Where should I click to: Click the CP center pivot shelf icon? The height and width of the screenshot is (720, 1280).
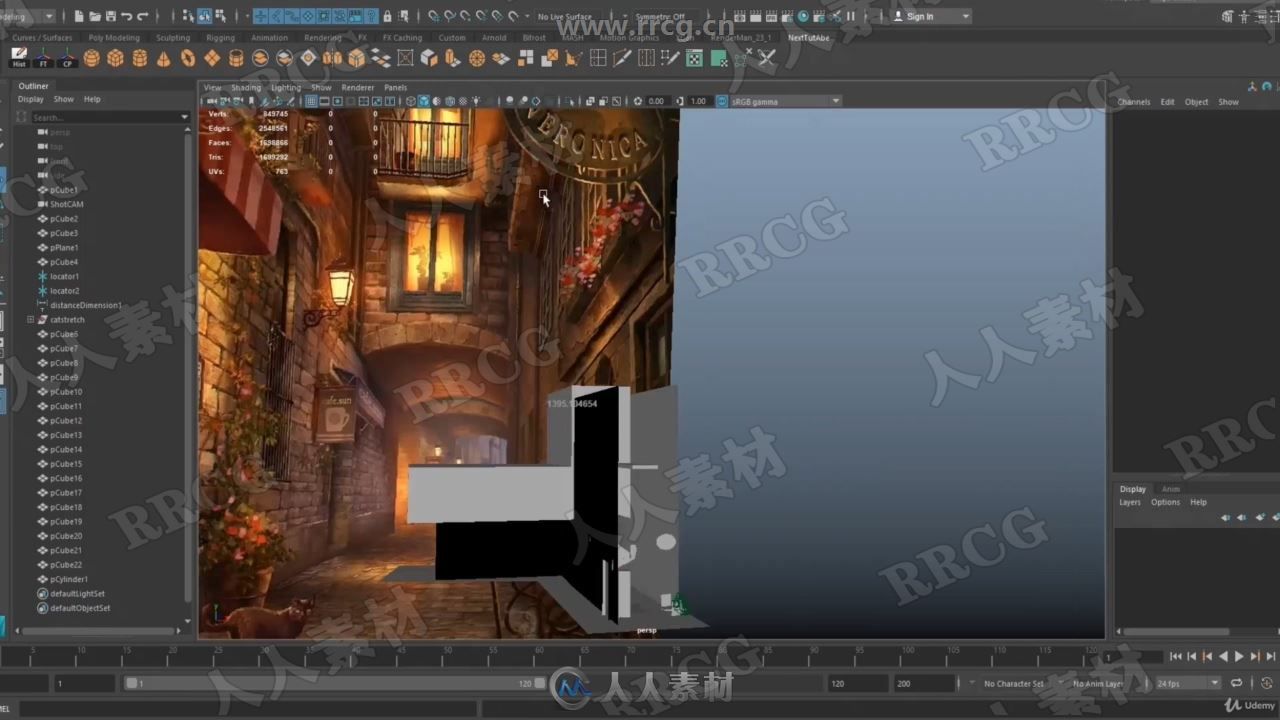tap(67, 58)
